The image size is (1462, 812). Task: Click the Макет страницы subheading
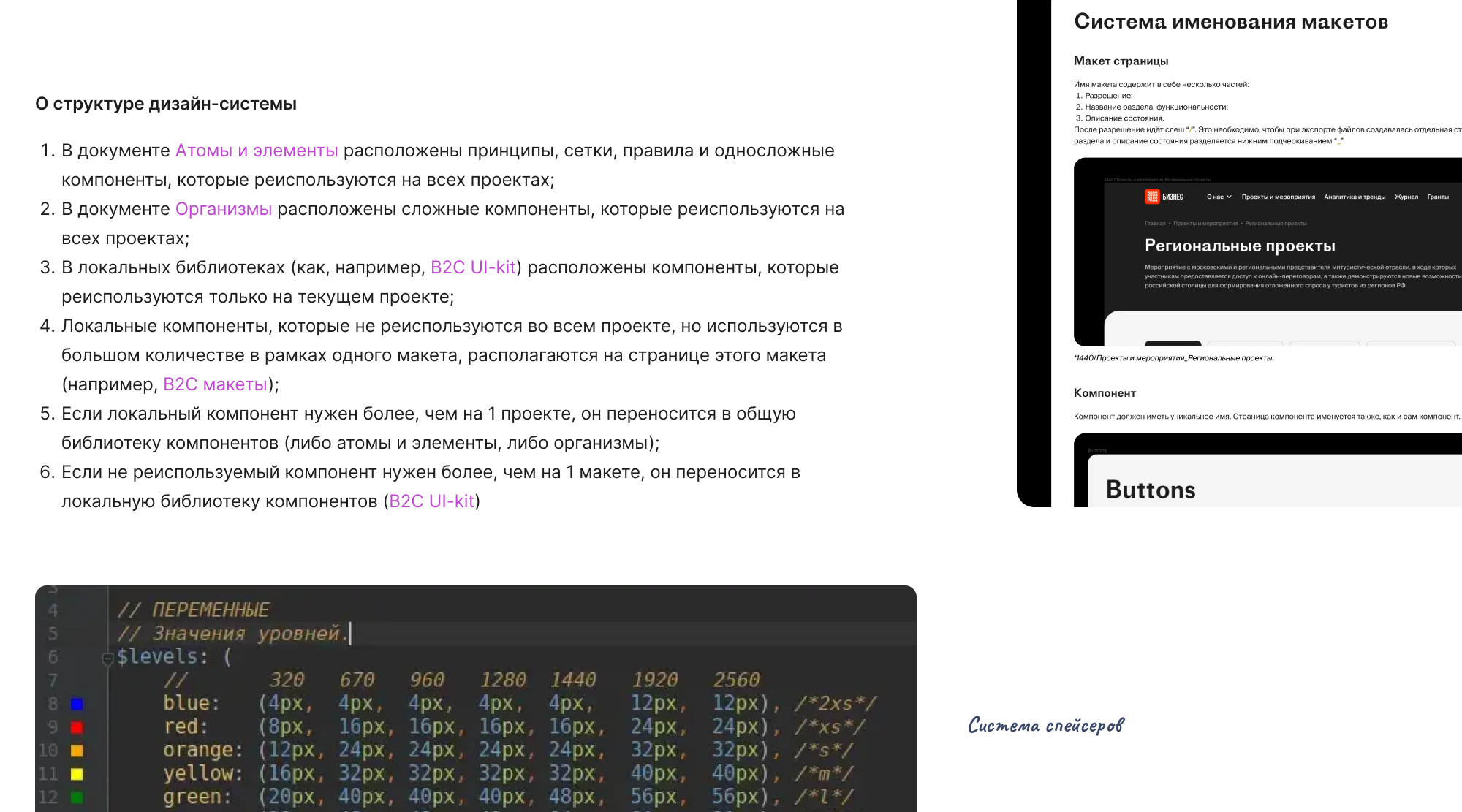(x=1121, y=61)
